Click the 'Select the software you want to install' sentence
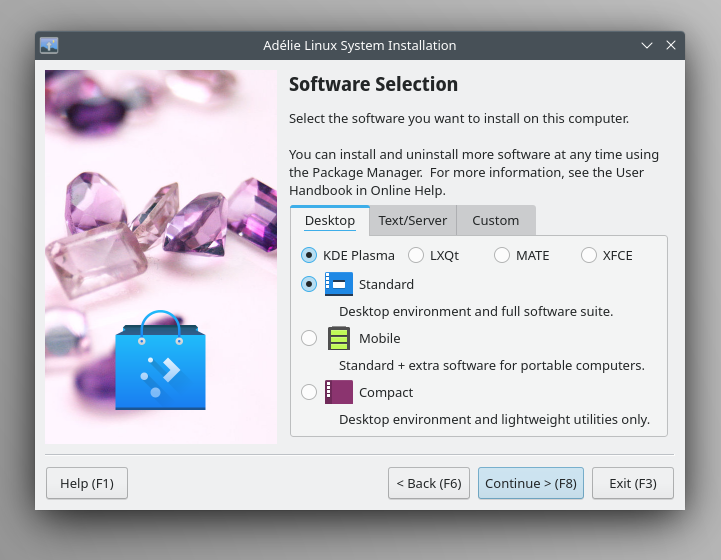The image size is (721, 560). click(x=458, y=119)
